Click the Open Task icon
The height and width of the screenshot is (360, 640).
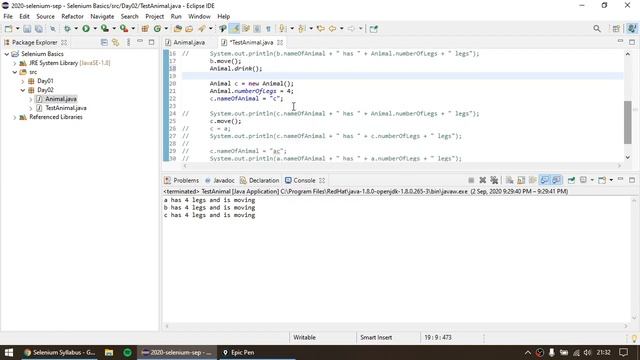click(189, 29)
